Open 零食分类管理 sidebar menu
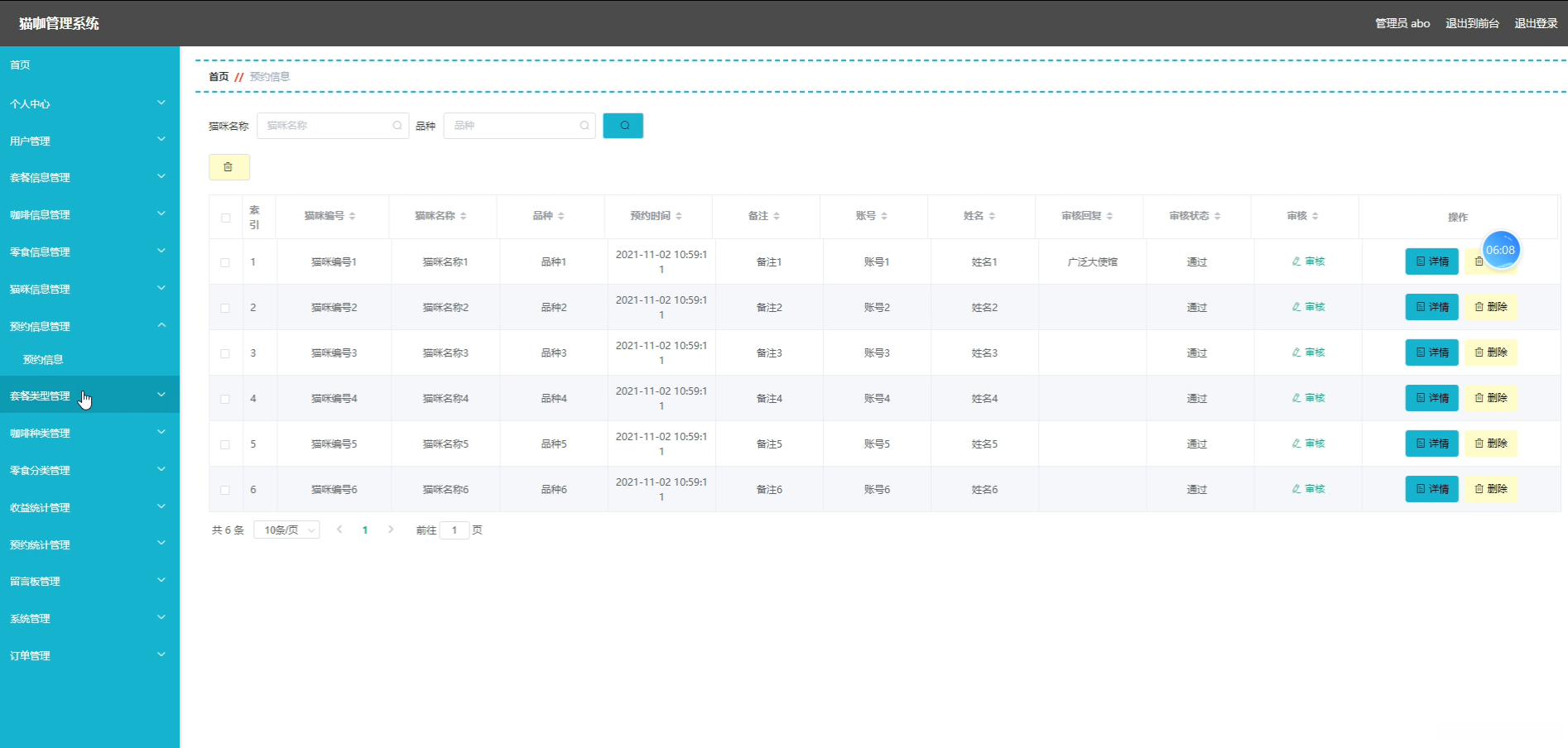This screenshot has height=748, width=1568. point(89,470)
